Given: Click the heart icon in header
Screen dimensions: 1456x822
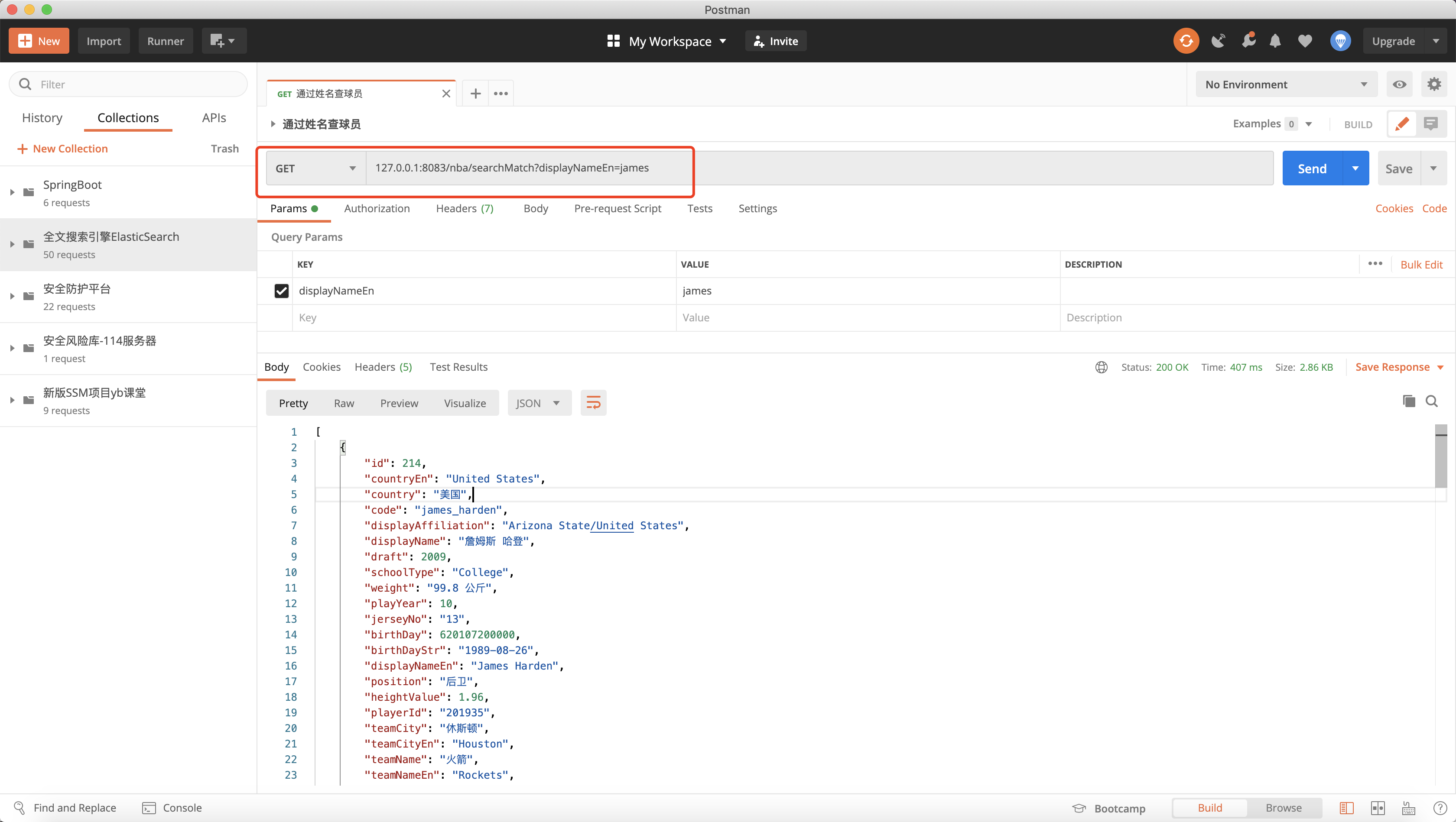Looking at the screenshot, I should point(1305,41).
